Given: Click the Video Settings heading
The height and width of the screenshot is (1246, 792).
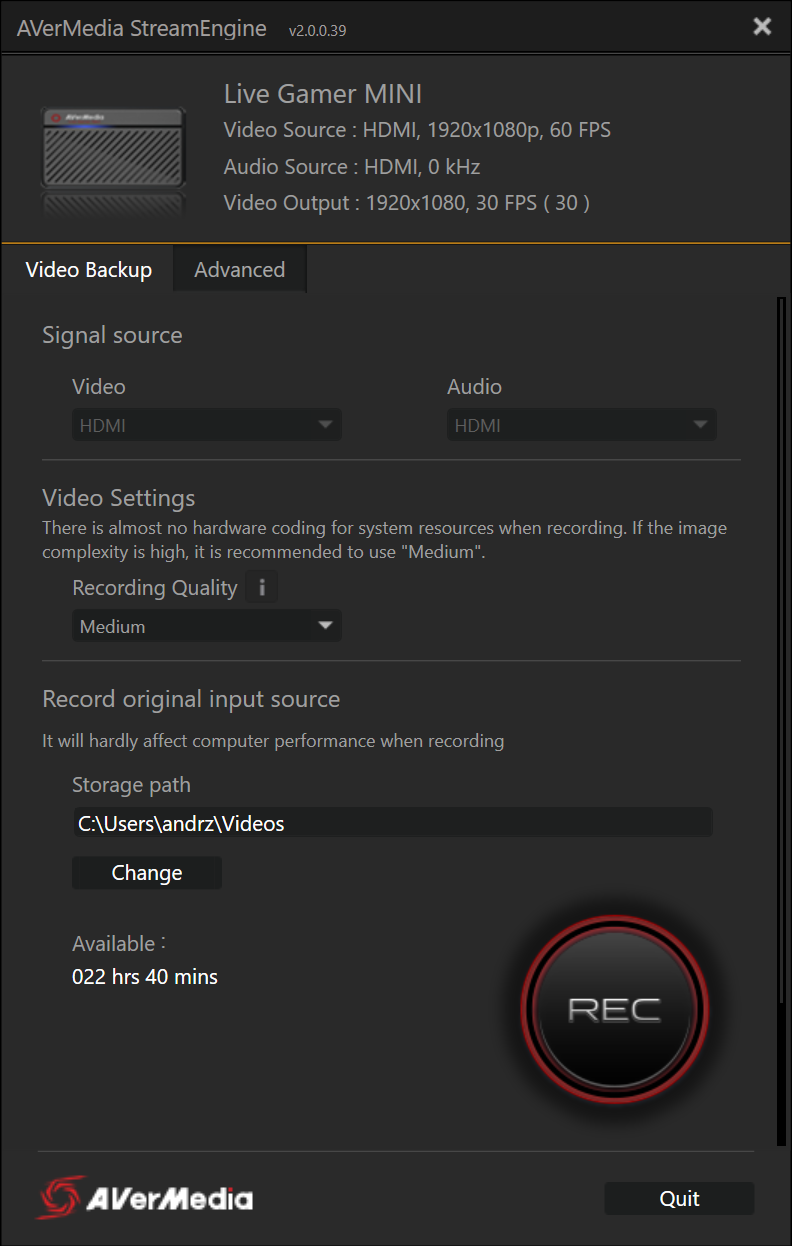Looking at the screenshot, I should [x=119, y=498].
